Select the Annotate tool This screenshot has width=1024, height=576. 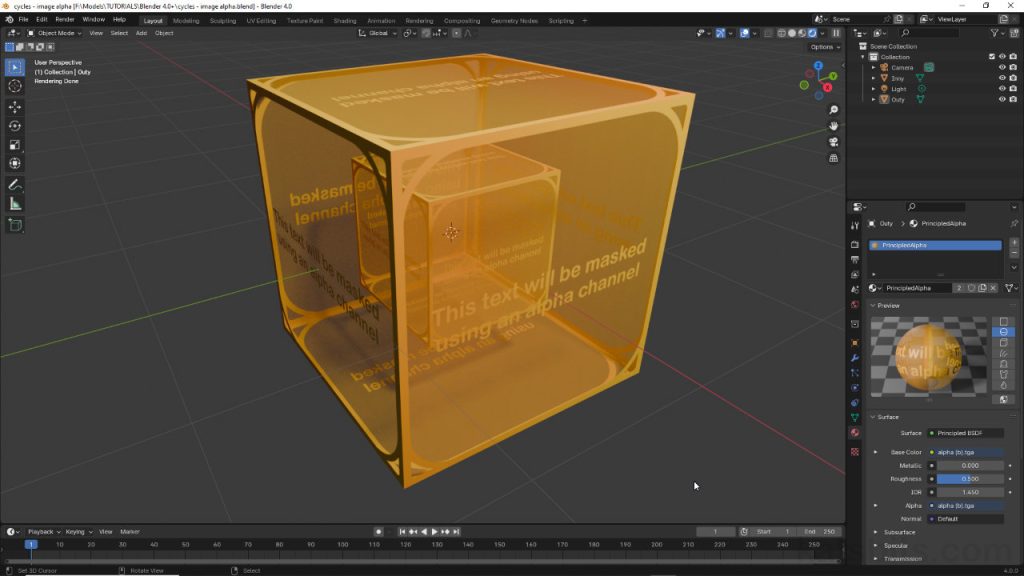(14, 186)
